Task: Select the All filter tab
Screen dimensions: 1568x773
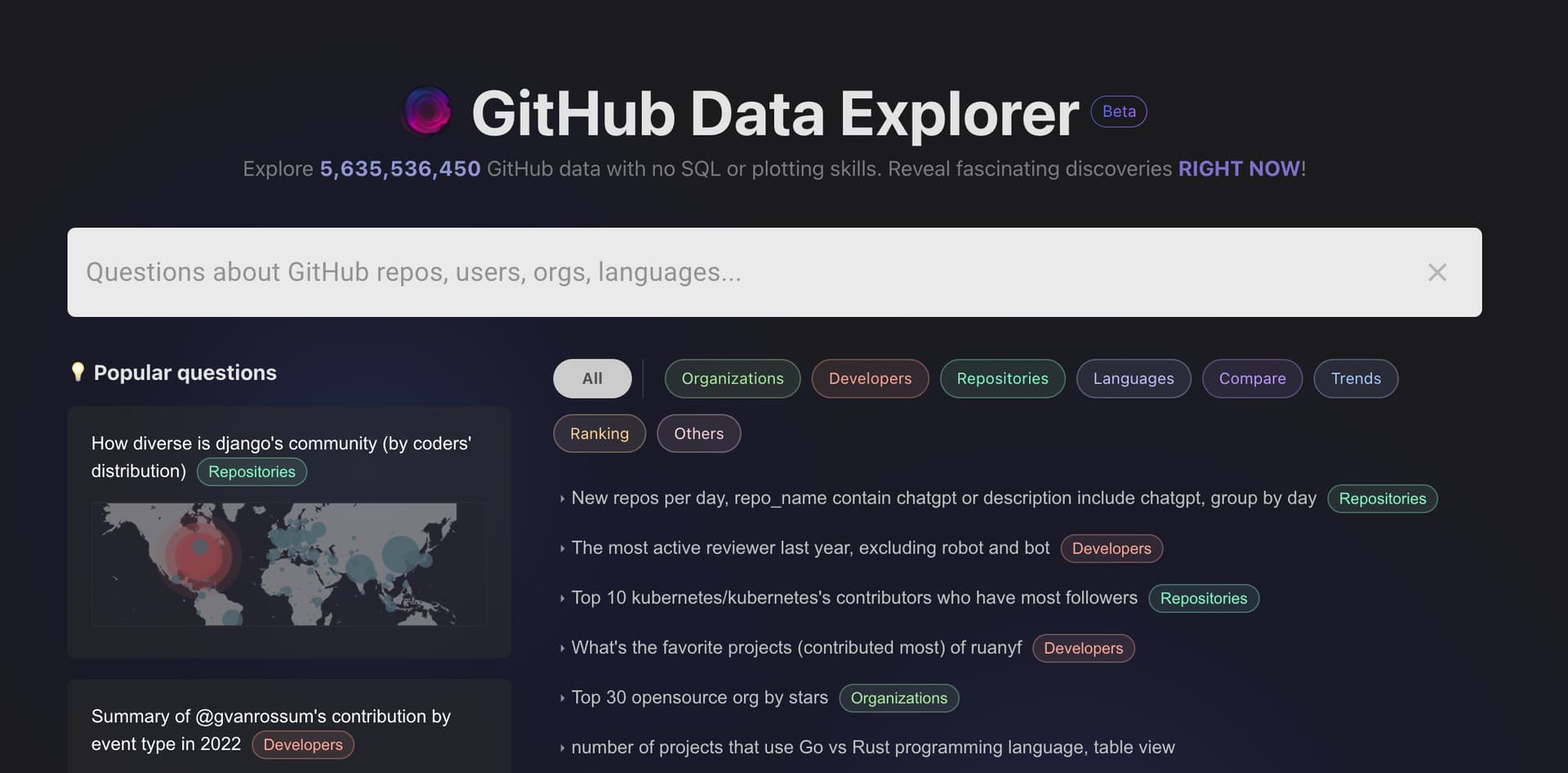Action: [x=592, y=378]
